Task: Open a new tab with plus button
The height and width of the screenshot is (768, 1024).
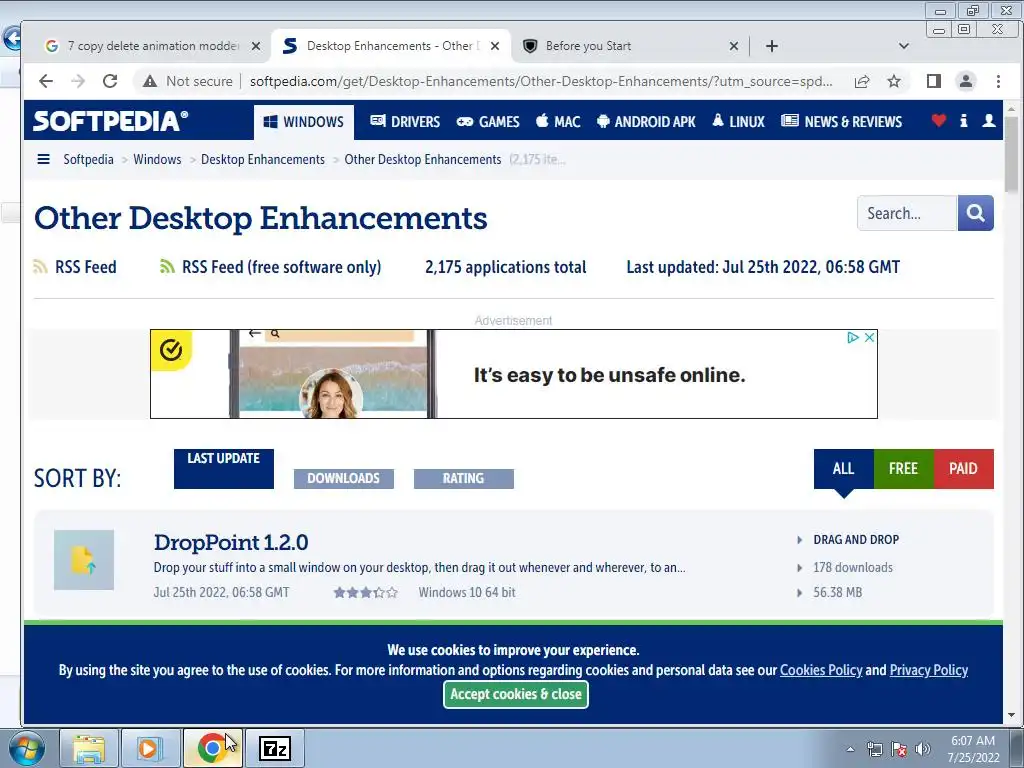Action: [x=772, y=46]
